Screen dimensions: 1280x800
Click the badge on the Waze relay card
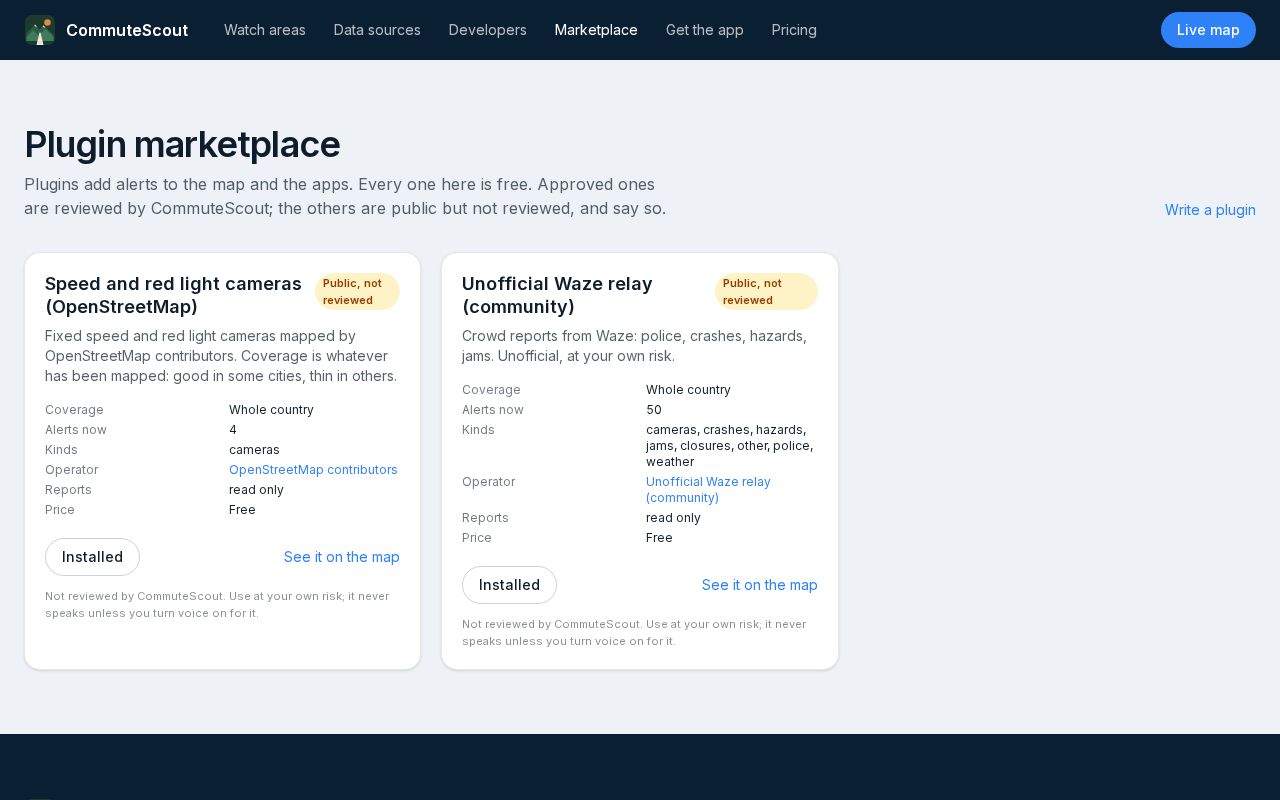coord(766,292)
